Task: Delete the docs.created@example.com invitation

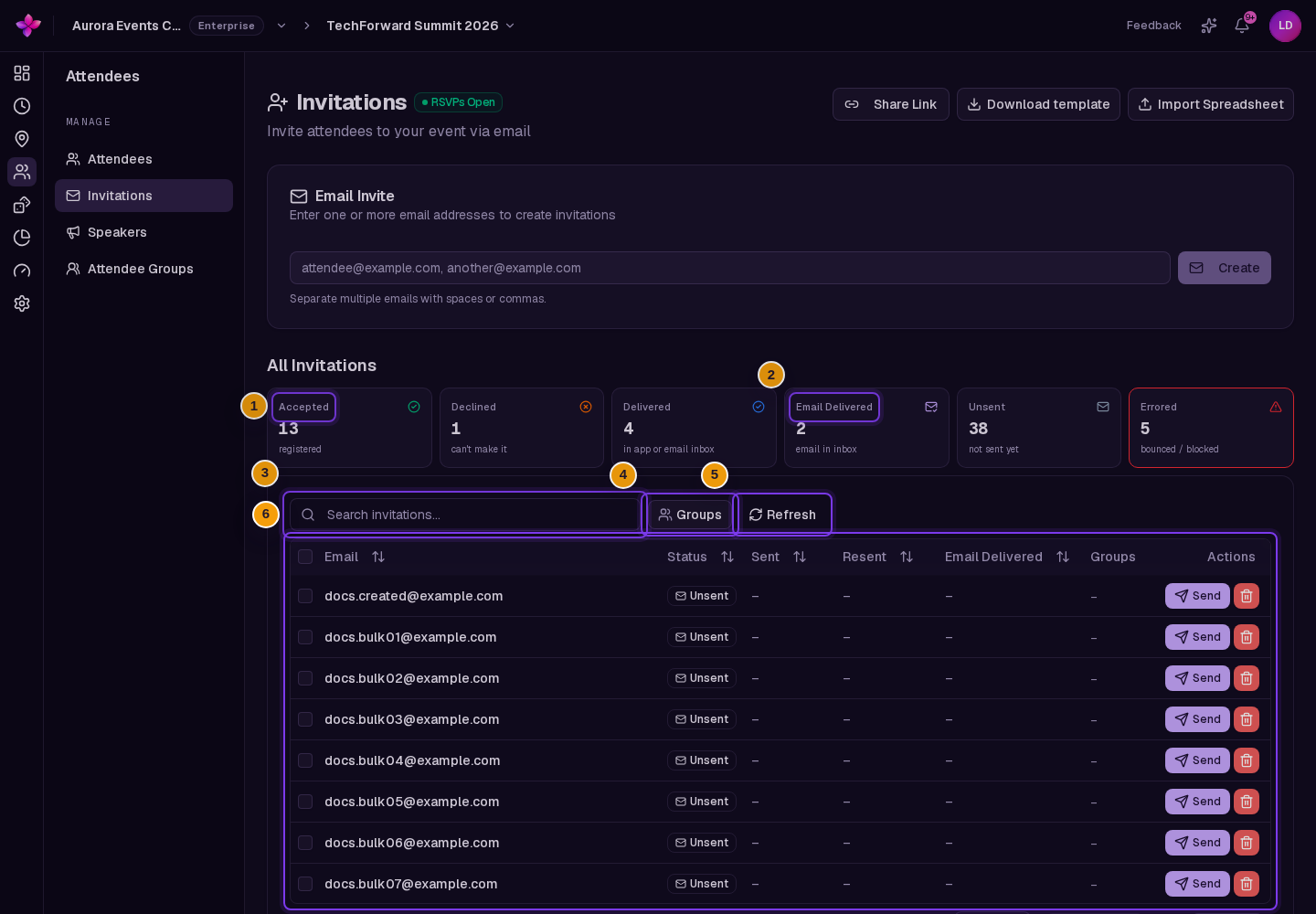Action: click(1247, 596)
